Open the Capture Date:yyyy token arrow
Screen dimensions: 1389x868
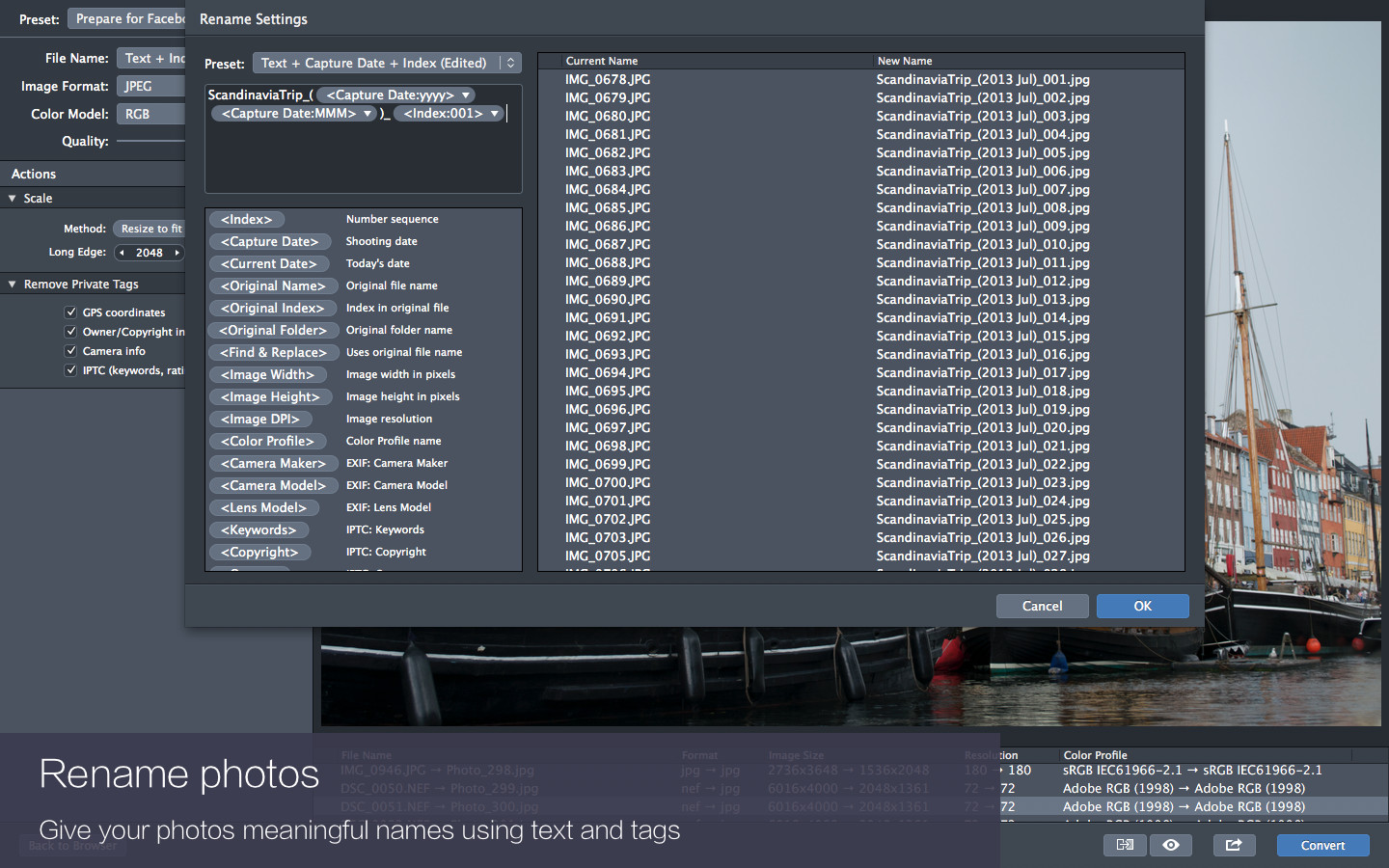pos(466,95)
